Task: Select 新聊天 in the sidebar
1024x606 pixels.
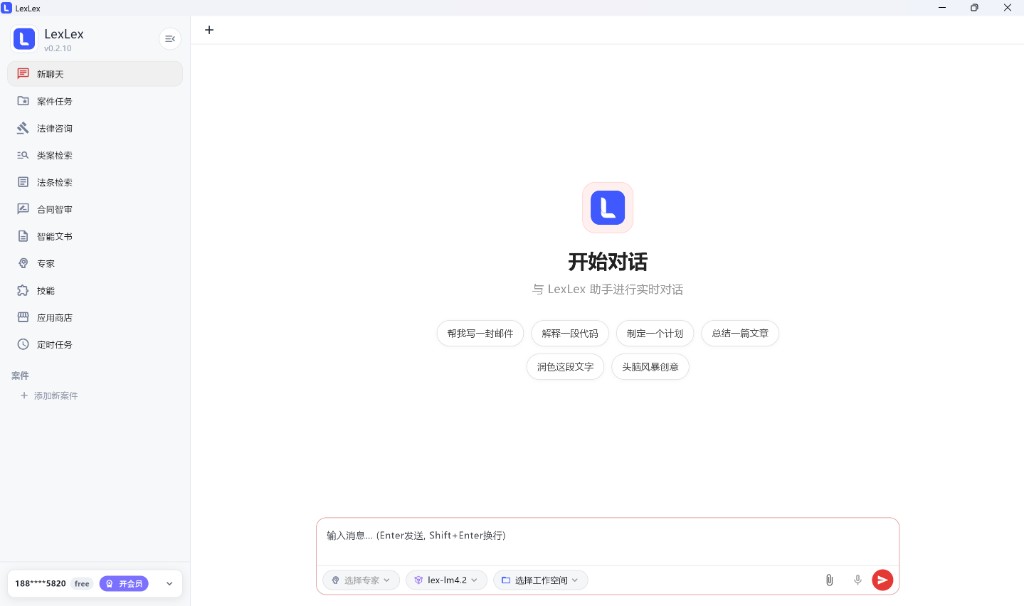Action: [x=95, y=74]
